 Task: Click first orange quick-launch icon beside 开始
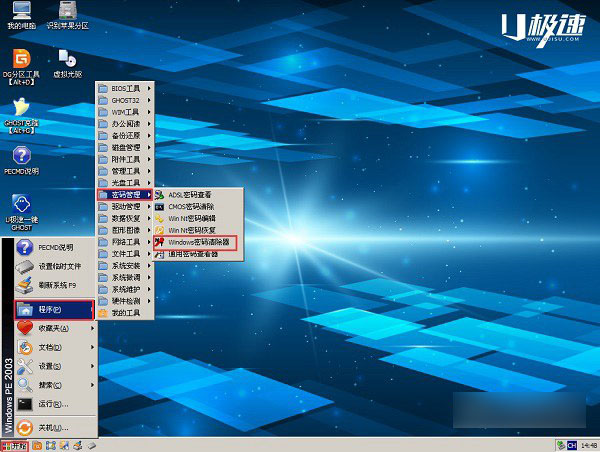pos(37,446)
